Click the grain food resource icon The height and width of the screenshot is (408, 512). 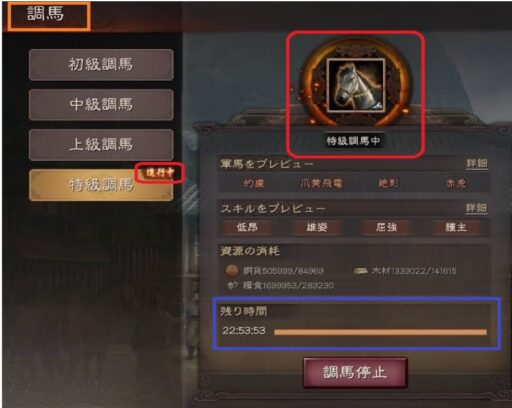[233, 285]
